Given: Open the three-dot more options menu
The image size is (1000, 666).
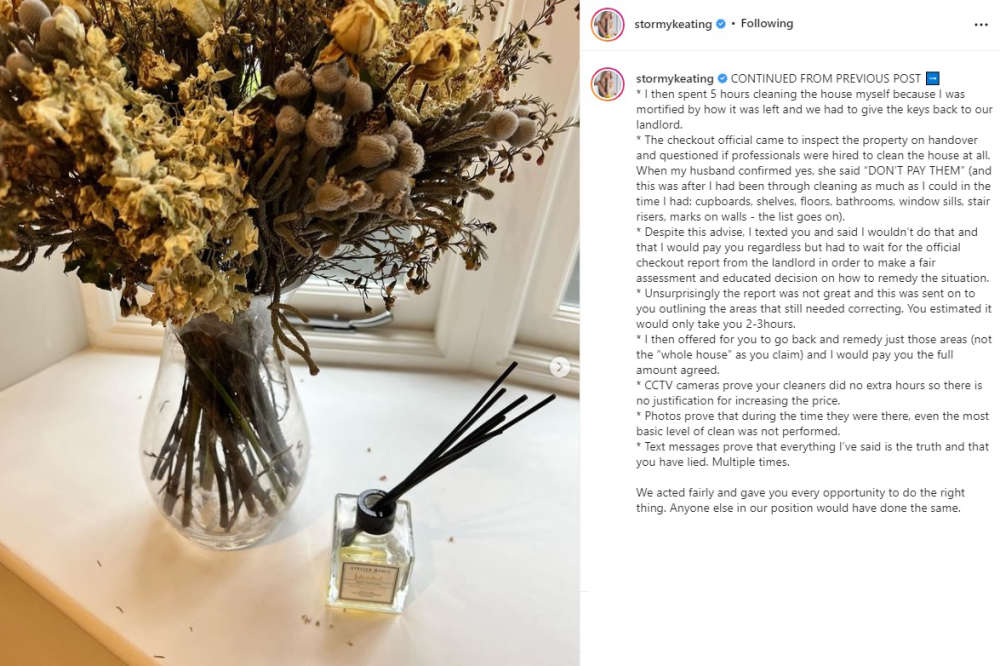Looking at the screenshot, I should (981, 25).
